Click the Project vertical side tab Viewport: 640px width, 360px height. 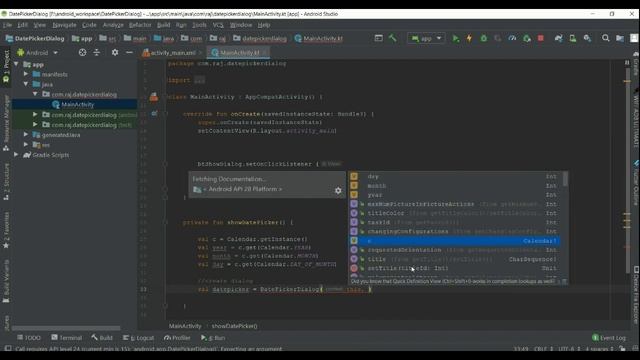[6, 67]
